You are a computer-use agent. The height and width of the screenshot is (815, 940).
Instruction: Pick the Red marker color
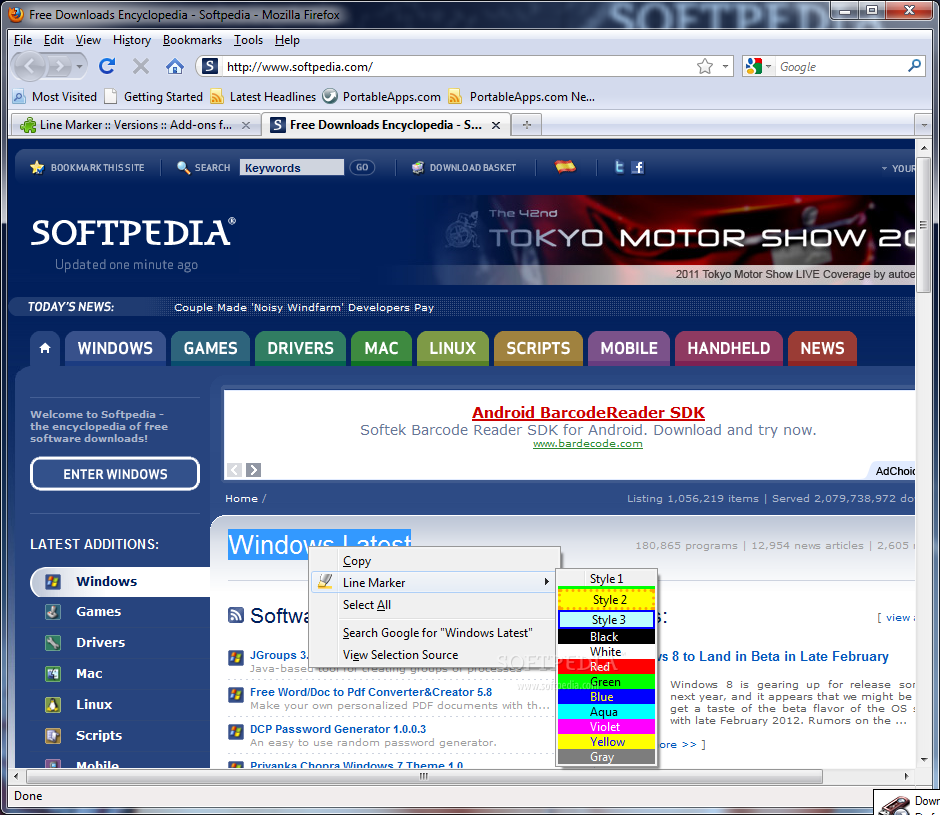tap(606, 667)
